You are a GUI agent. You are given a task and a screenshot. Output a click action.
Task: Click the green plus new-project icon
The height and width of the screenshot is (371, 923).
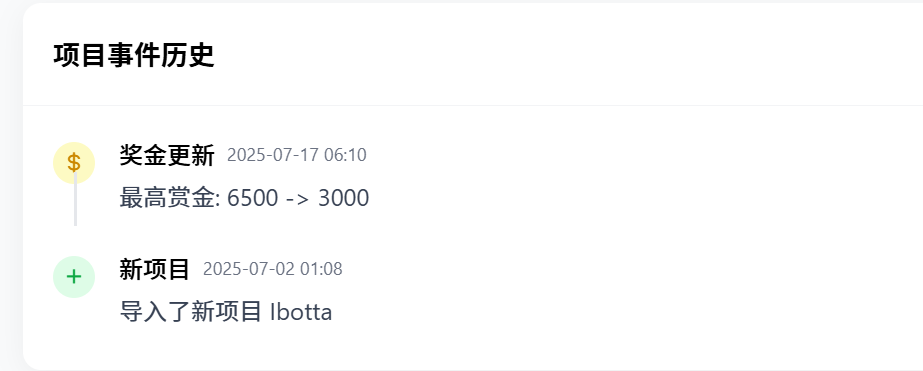pos(74,277)
